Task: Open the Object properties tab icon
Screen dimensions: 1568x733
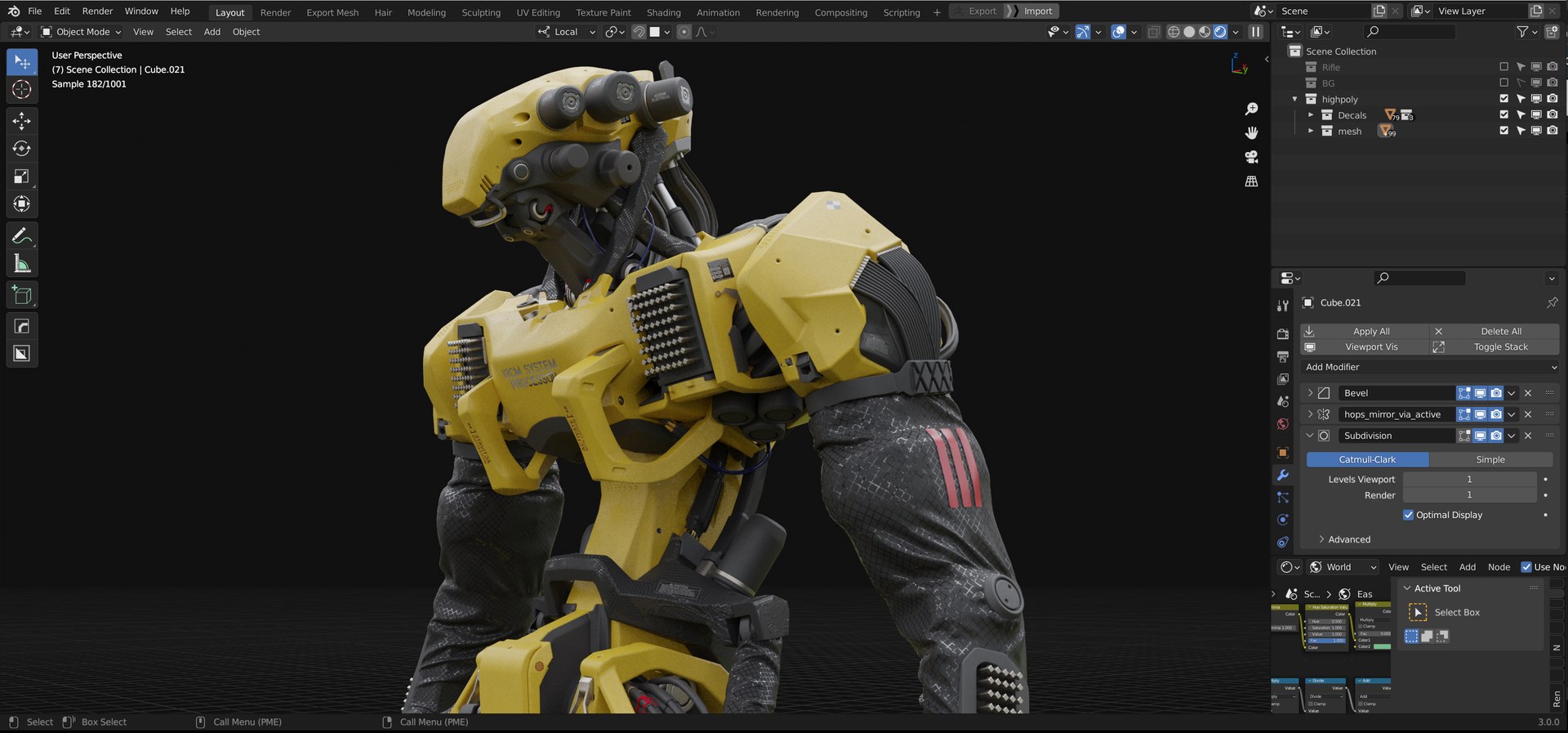Action: pyautogui.click(x=1283, y=453)
